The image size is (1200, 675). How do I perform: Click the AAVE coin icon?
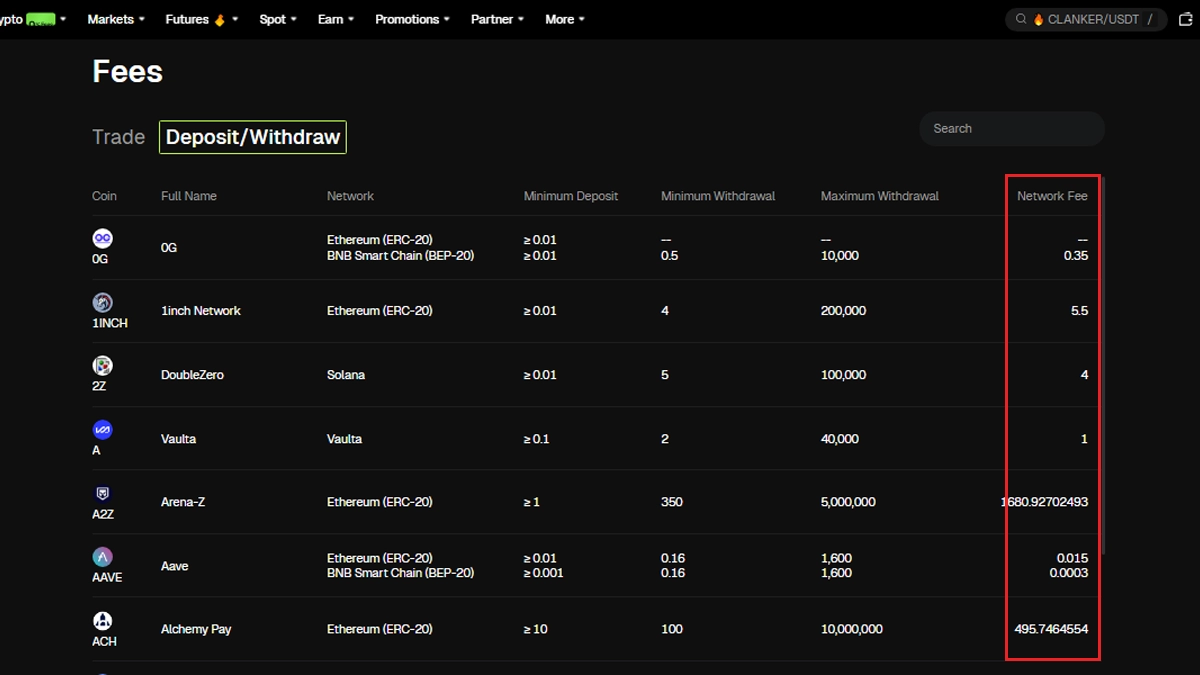point(102,557)
